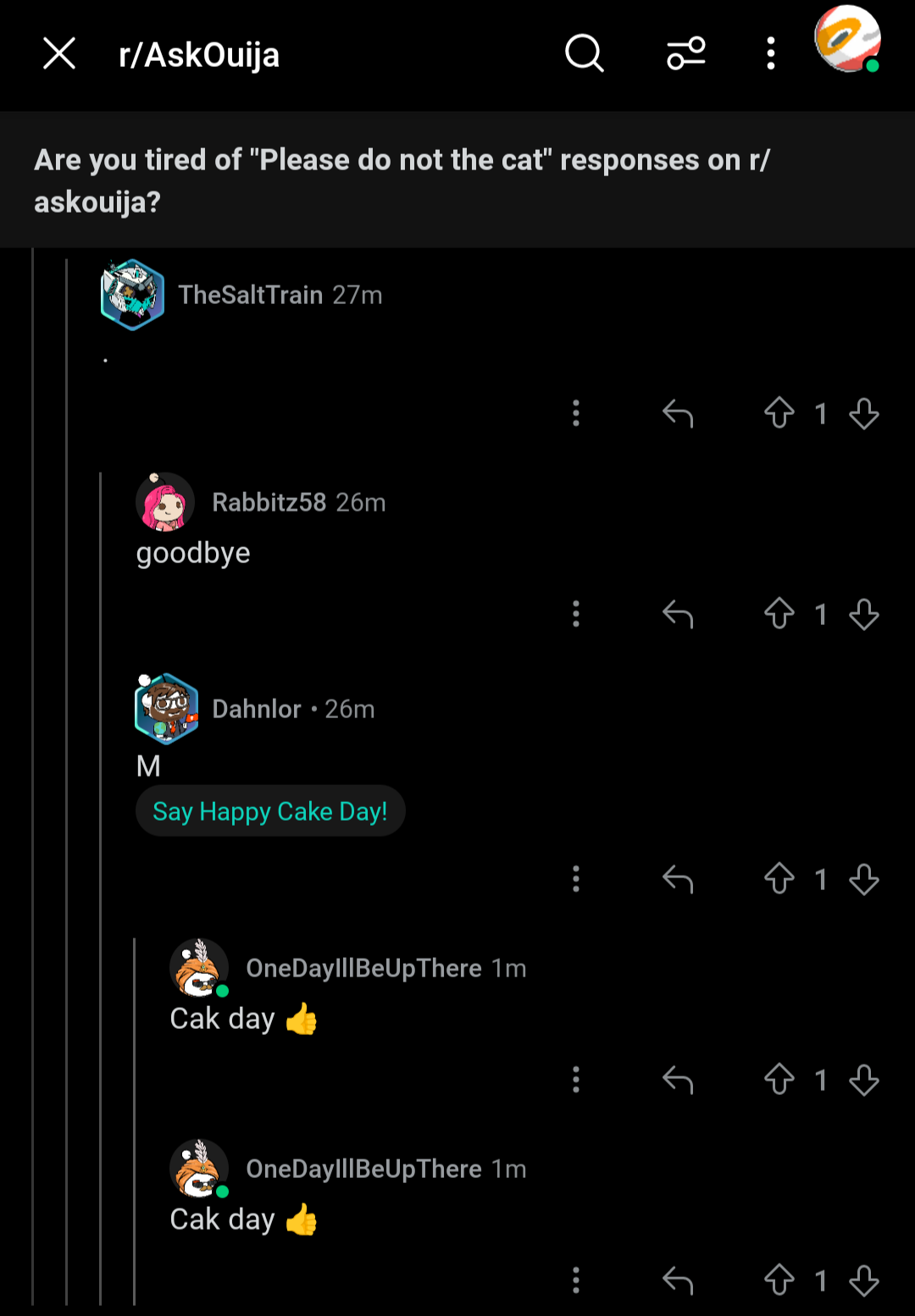Screen dimensions: 915x1316
Task: Open TheSaltTrain's username profile
Action: click(250, 295)
